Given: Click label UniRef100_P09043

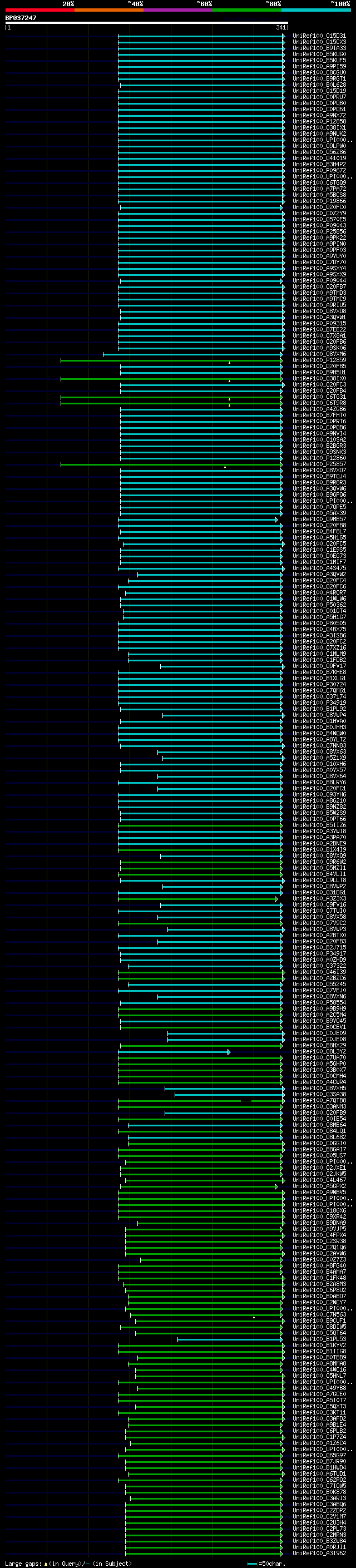Looking at the screenshot, I should pyautogui.click(x=319, y=226).
